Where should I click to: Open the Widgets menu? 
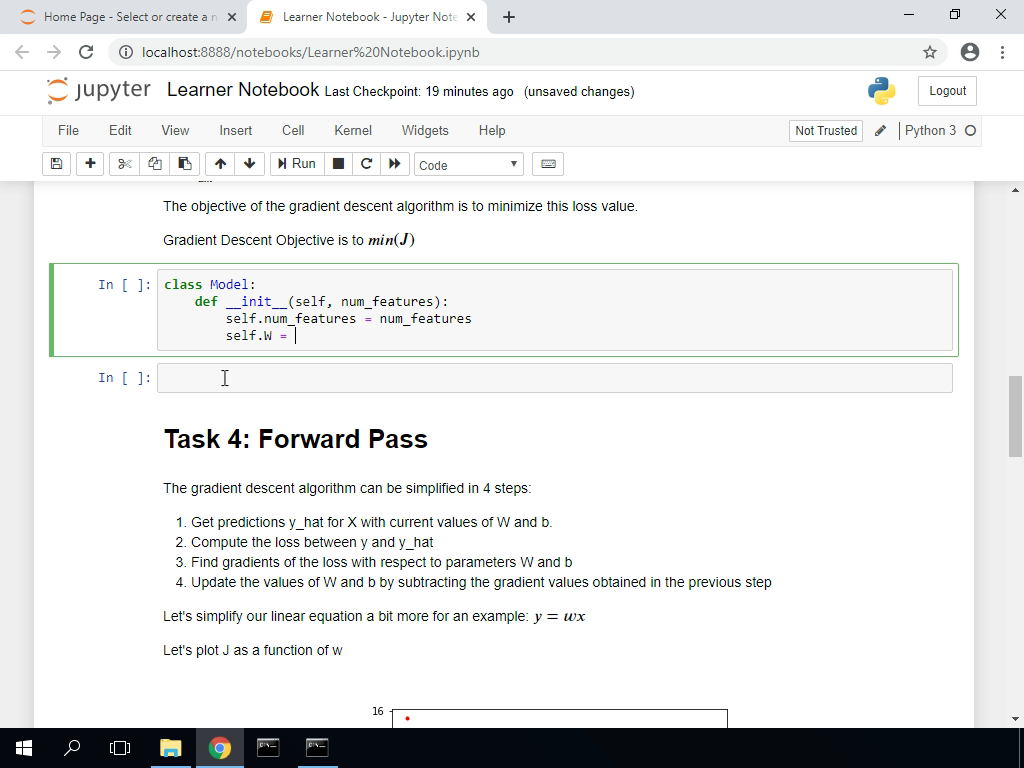(425, 131)
